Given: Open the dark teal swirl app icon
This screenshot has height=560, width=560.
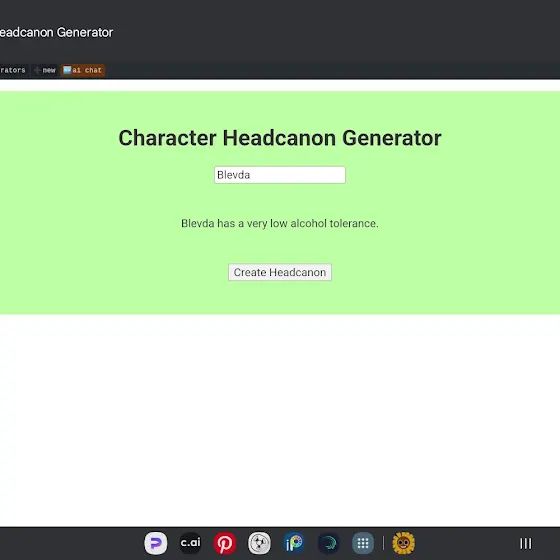Looking at the screenshot, I should (329, 543).
